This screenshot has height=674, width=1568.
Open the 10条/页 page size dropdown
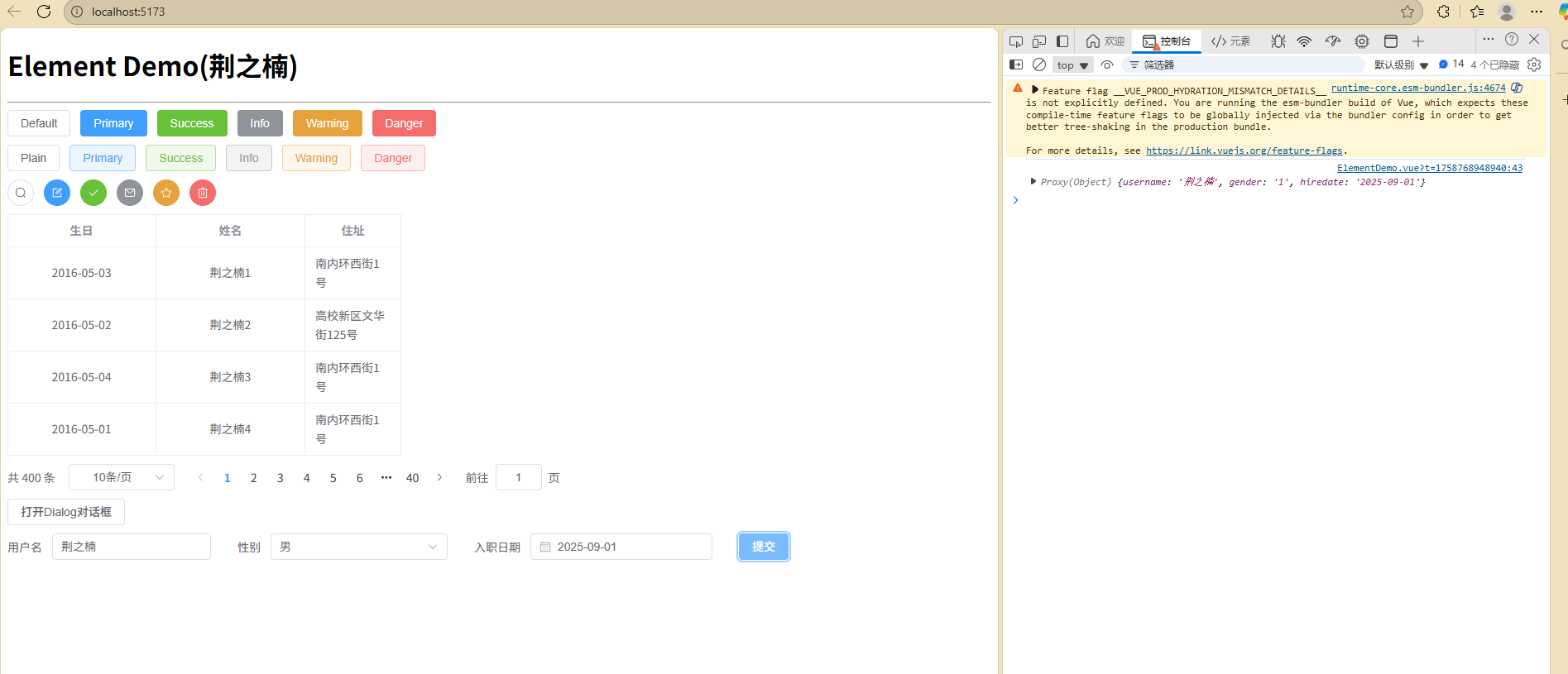[x=122, y=477]
